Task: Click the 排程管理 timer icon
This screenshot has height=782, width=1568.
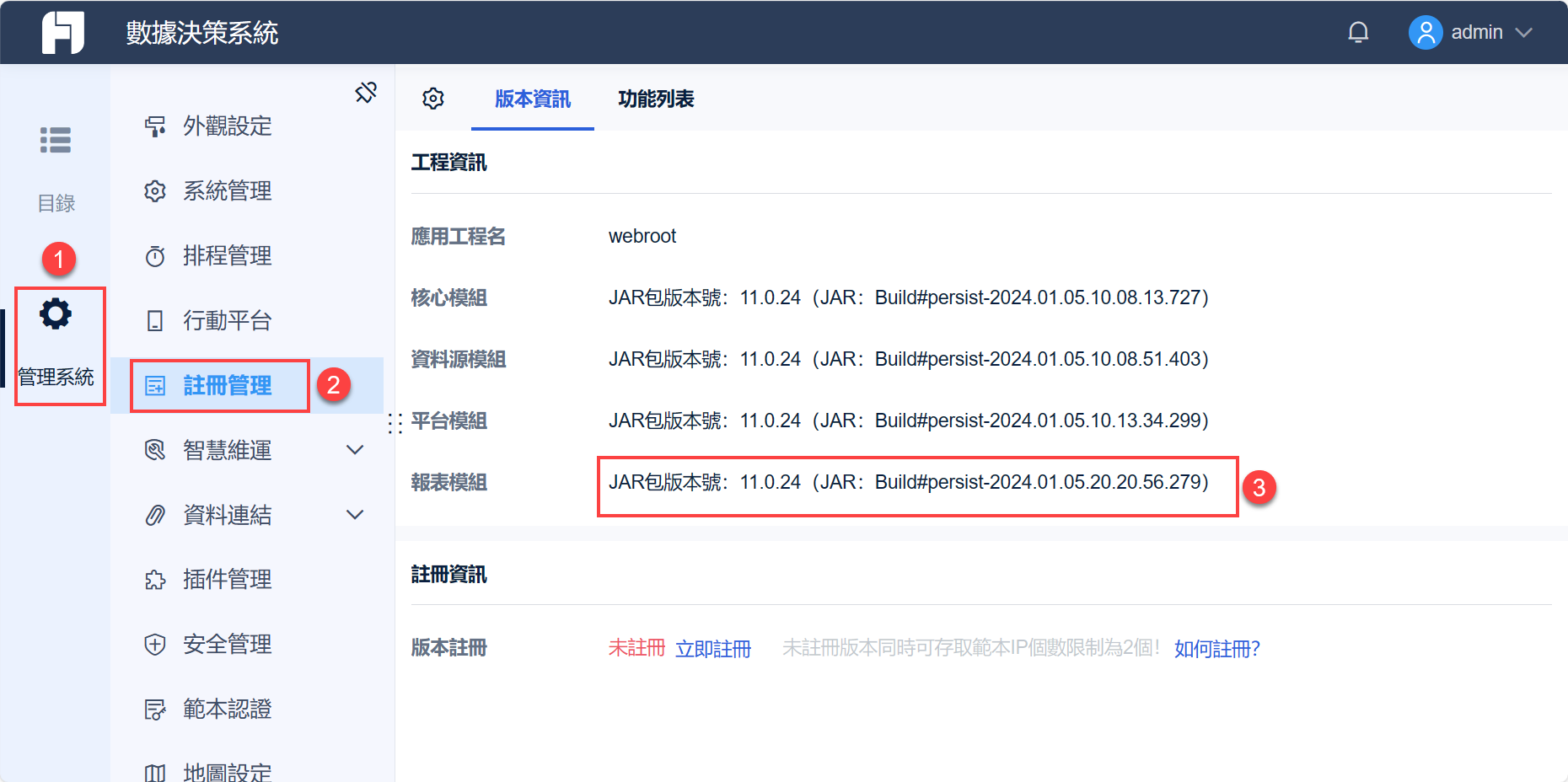Action: point(155,256)
